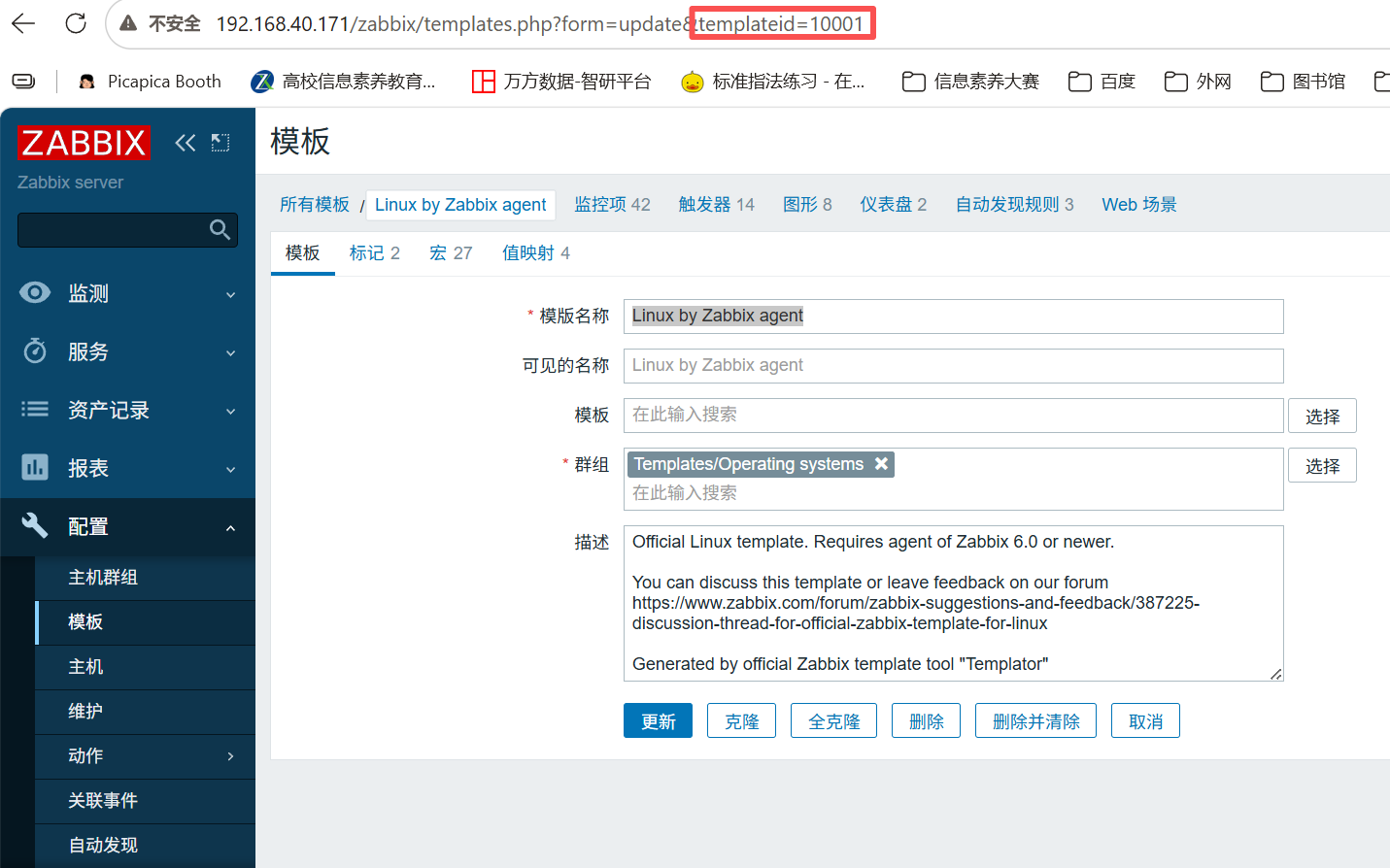This screenshot has height=868, width=1390.
Task: Open 图书馆 bookmark folder
Action: click(x=1303, y=82)
